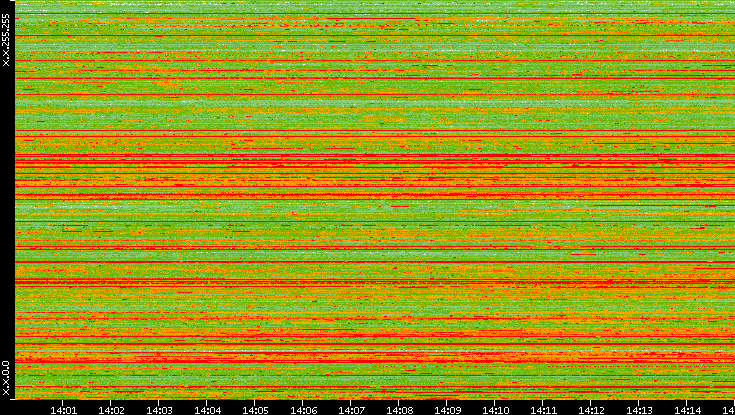This screenshot has width=735, height=415.
Task: Click the 14:08 time axis label
Action: (x=399, y=410)
